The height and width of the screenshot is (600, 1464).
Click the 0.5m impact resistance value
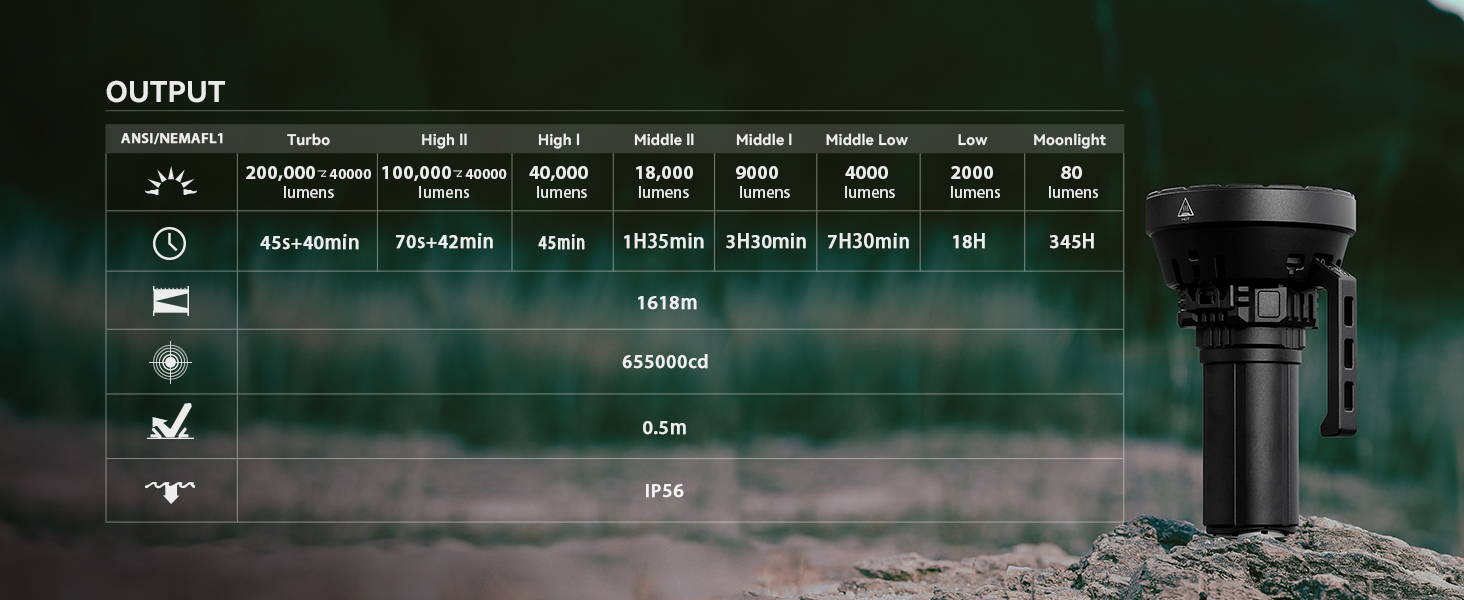(664, 428)
